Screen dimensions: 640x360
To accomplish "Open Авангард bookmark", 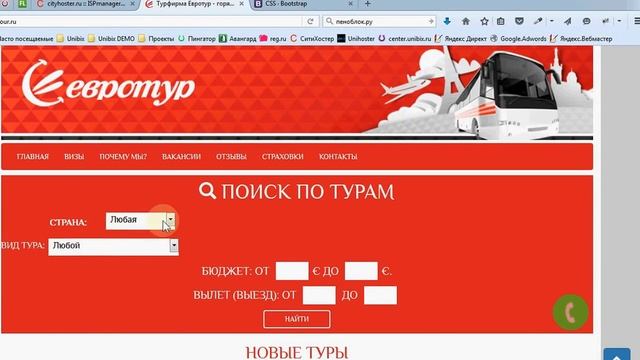I will [x=238, y=39].
